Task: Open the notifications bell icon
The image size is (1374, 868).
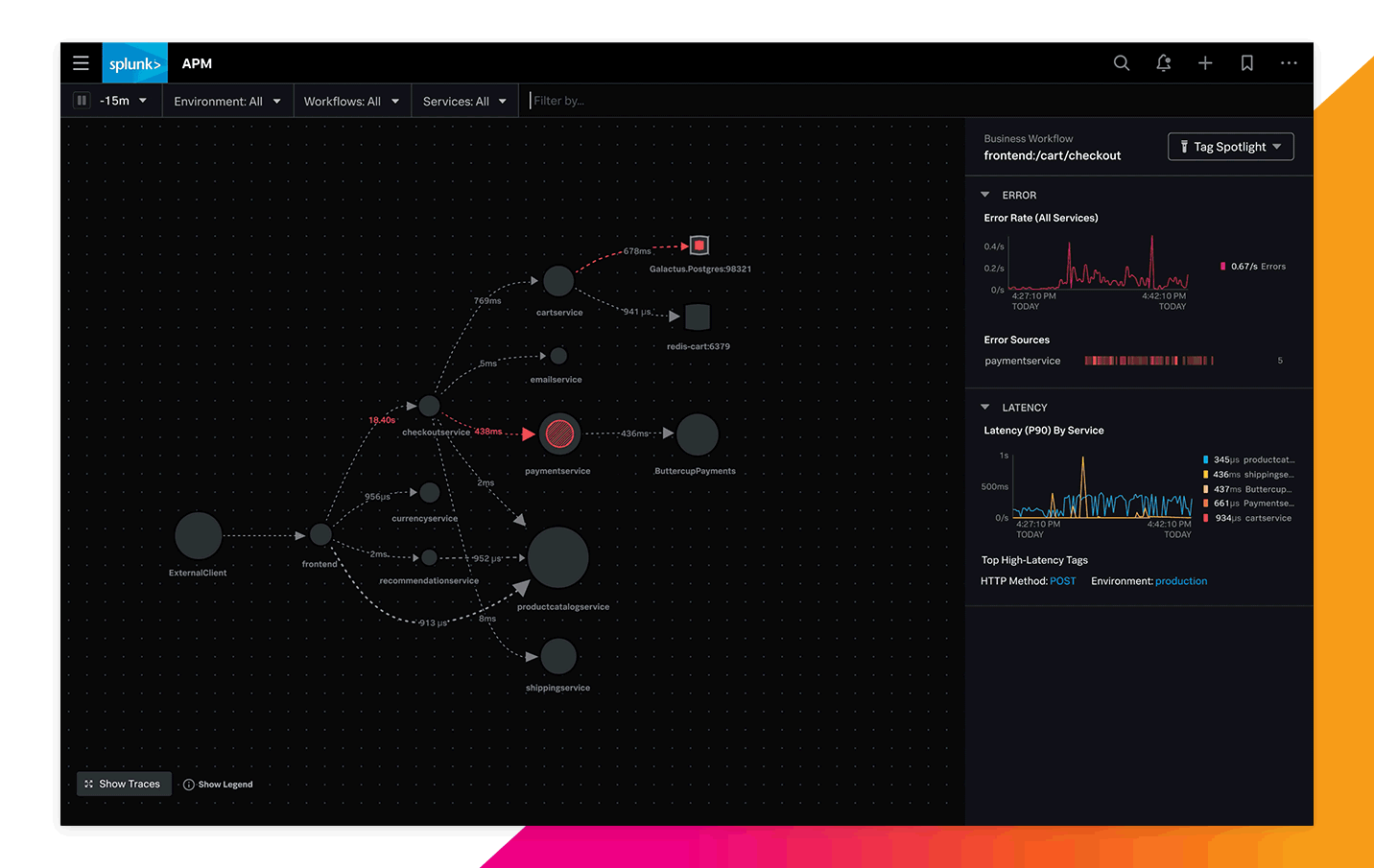Action: pyautogui.click(x=1164, y=63)
